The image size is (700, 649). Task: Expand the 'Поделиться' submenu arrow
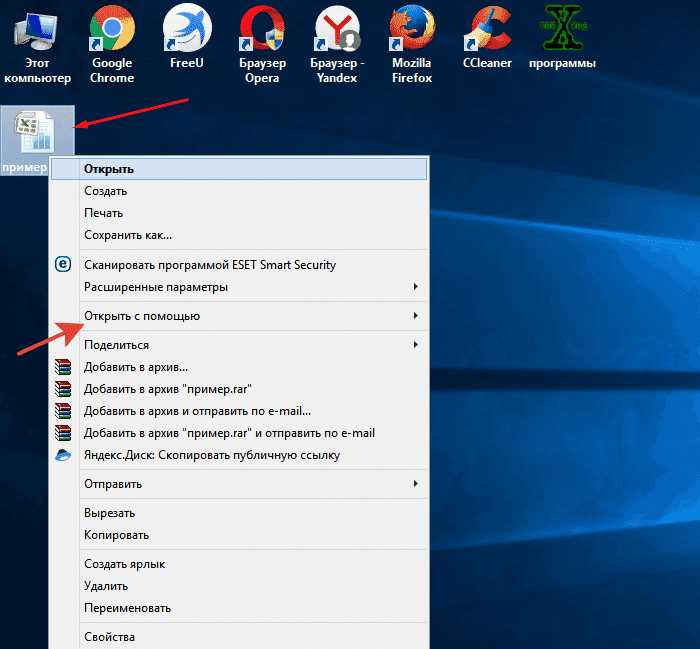click(415, 345)
